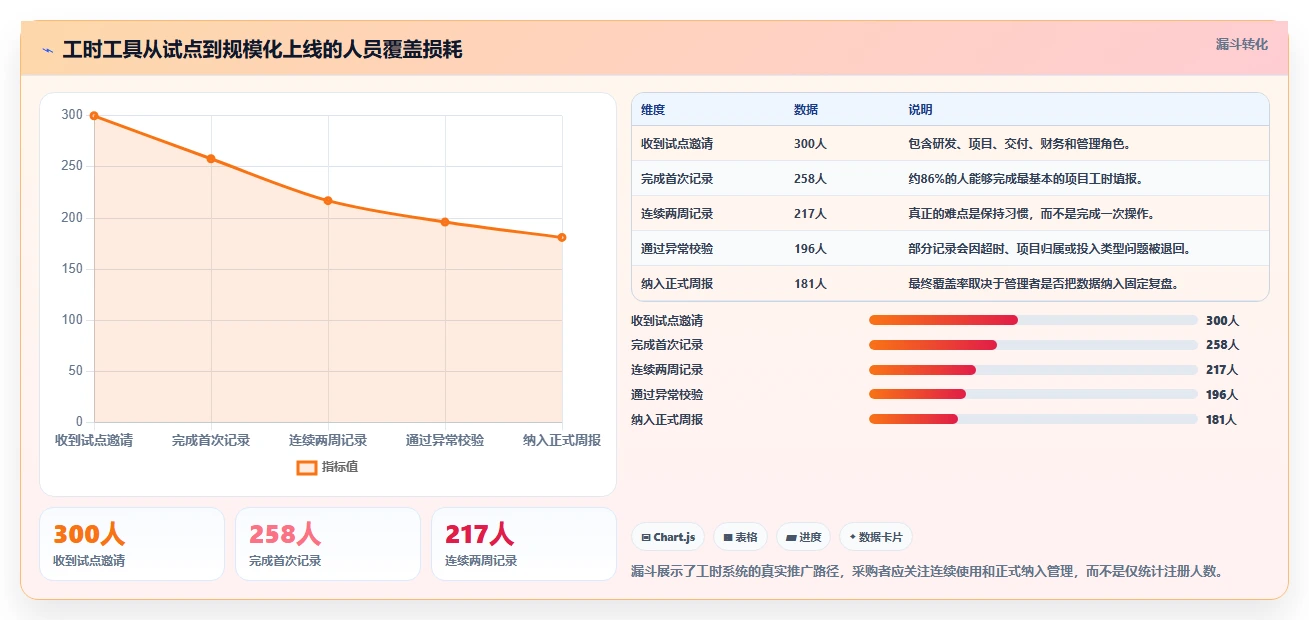1309x620 pixels.
Task: Click table cell 181人 in the 数据 column
Action: 810,284
